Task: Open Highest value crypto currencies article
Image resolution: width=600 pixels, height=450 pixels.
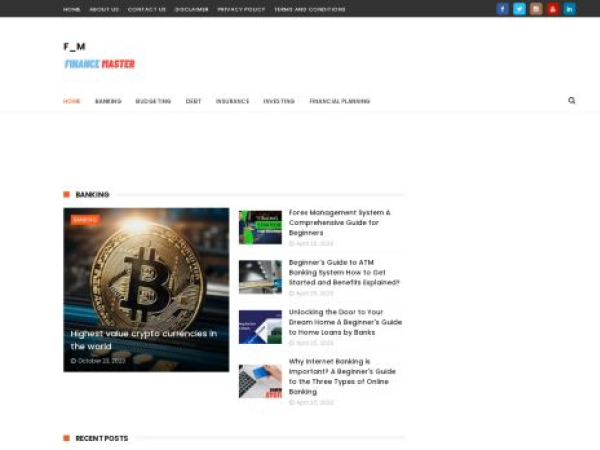Action: click(x=144, y=340)
